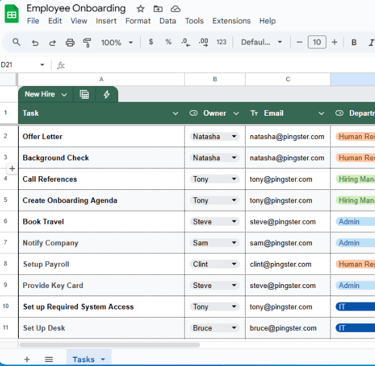Select column B header
Viewport: 375px width, 366px height.
215,79
